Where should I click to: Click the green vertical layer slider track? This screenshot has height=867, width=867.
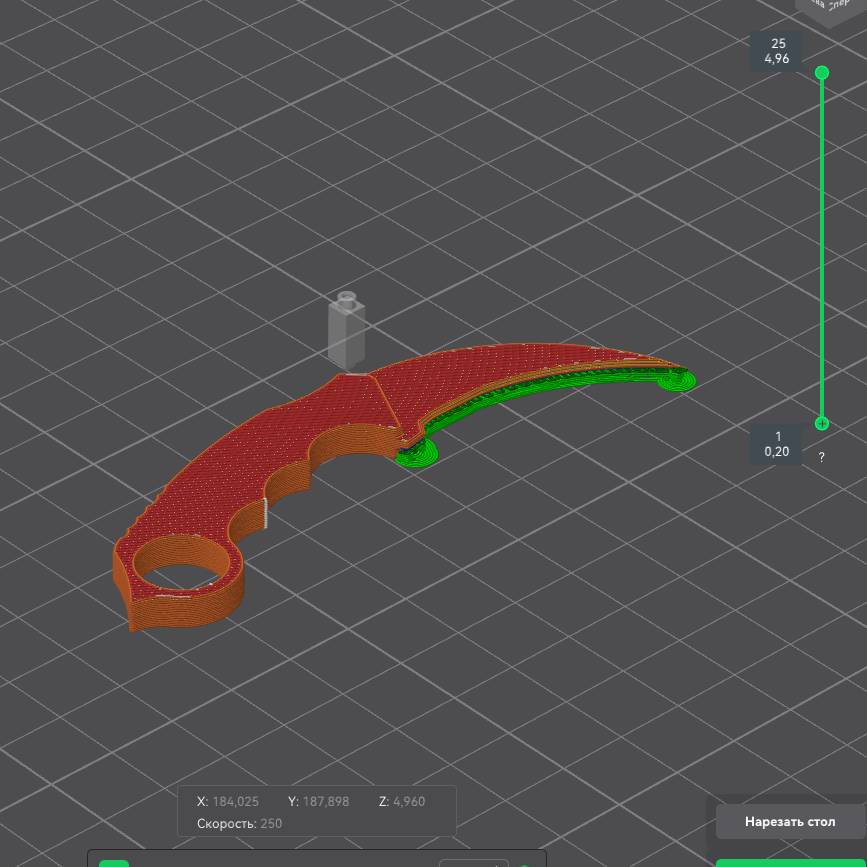pyautogui.click(x=822, y=248)
